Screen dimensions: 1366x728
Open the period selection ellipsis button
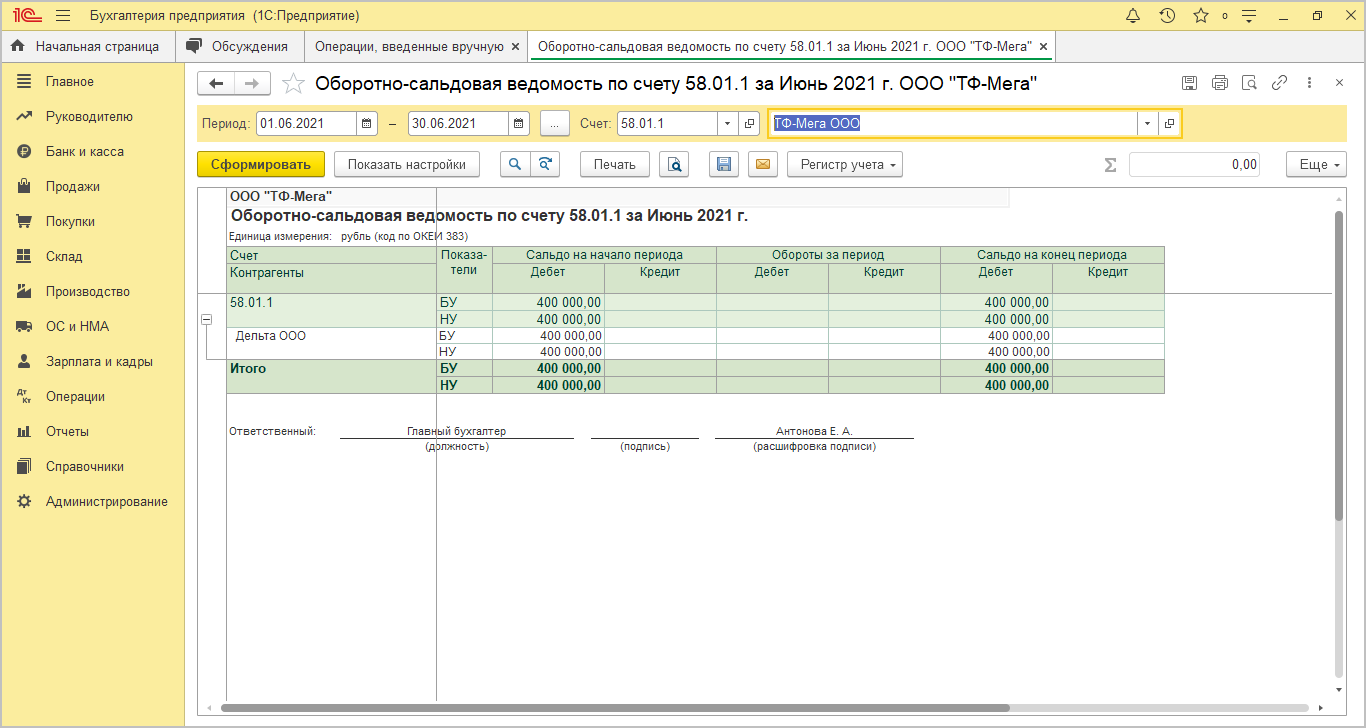tap(554, 124)
